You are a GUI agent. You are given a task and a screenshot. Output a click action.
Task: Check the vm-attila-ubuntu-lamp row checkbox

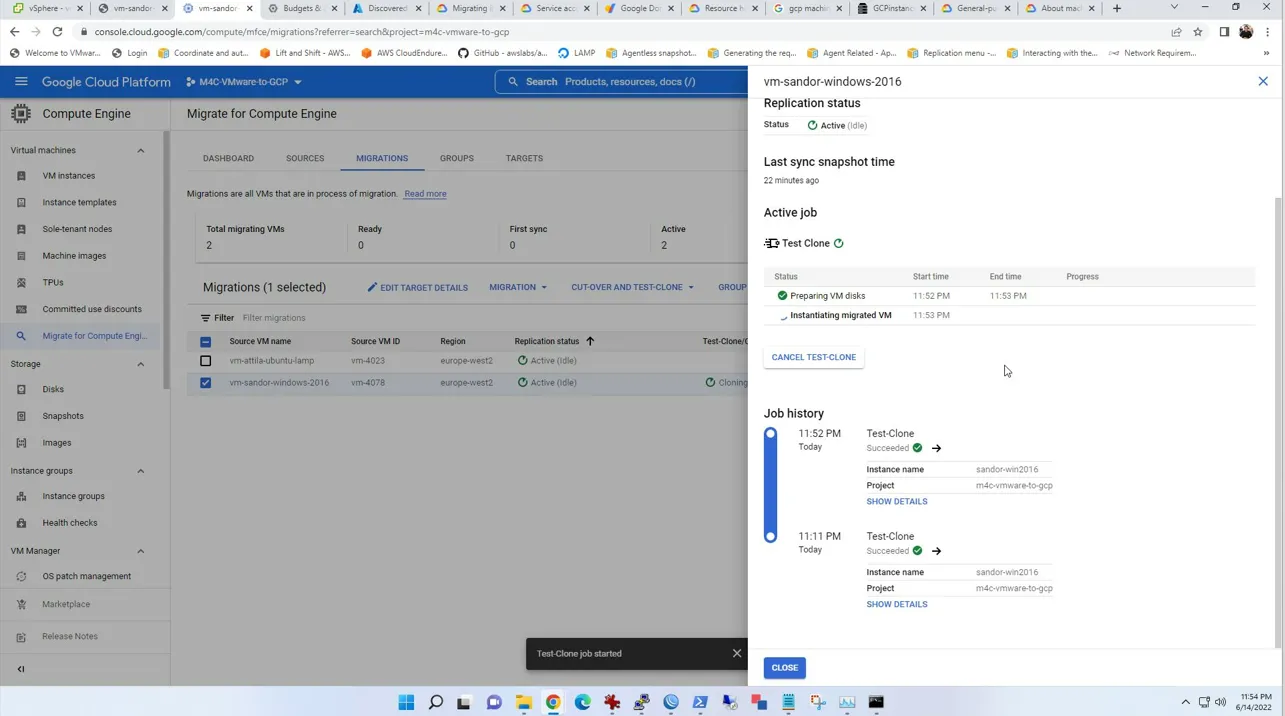(x=205, y=361)
